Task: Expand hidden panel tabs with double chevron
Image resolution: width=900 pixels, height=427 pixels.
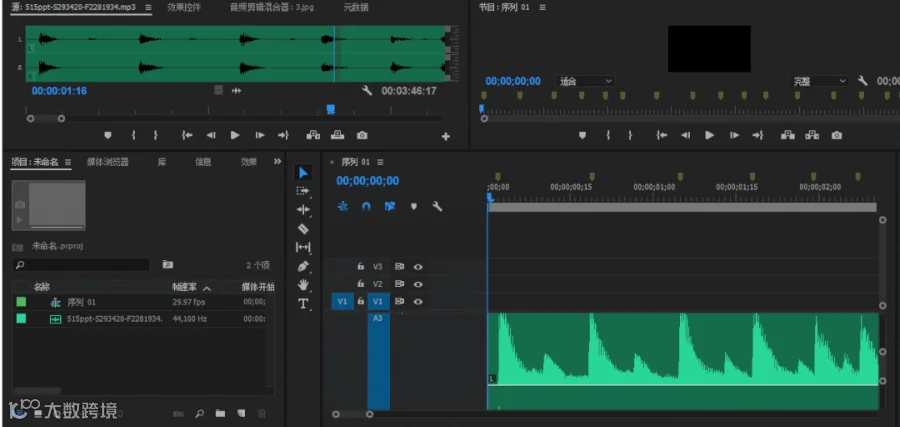Action: (277, 162)
